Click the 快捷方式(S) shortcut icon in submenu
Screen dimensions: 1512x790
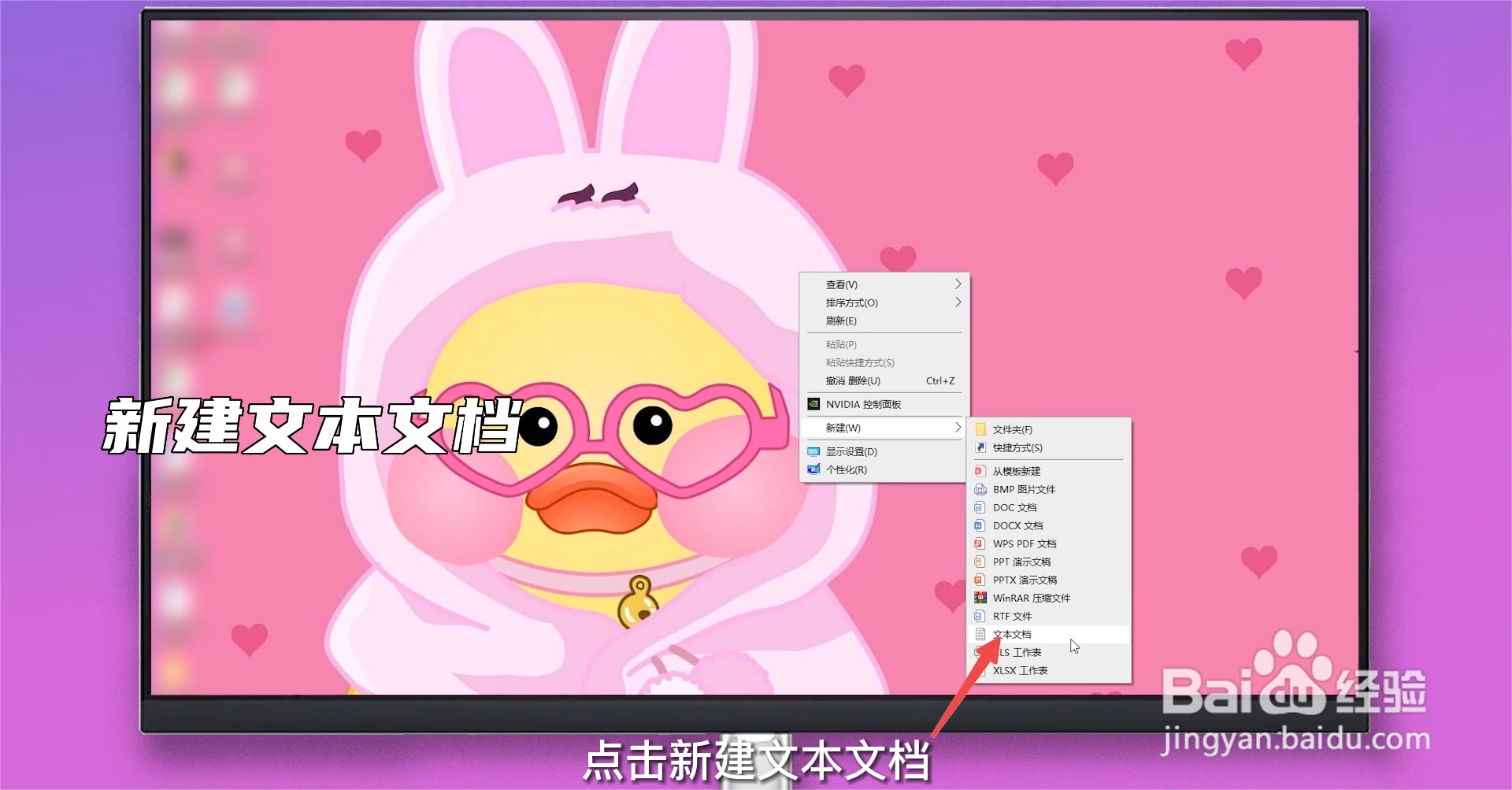980,447
